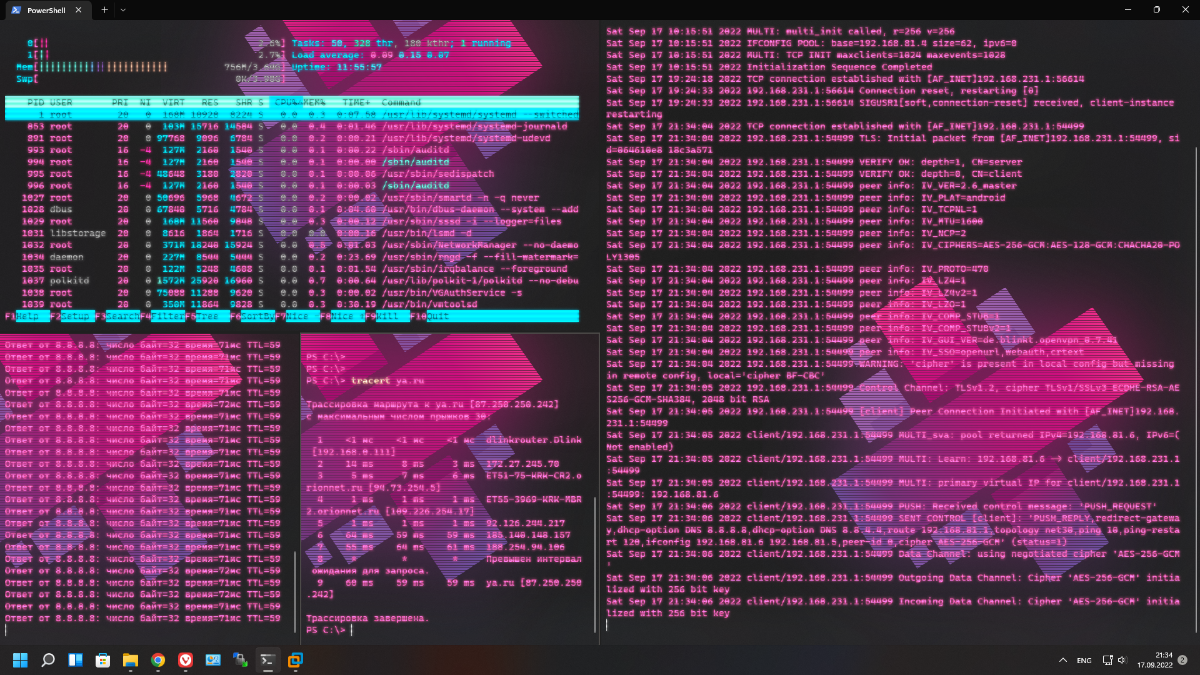Open taskbar Search
The height and width of the screenshot is (675, 1200).
[47, 660]
